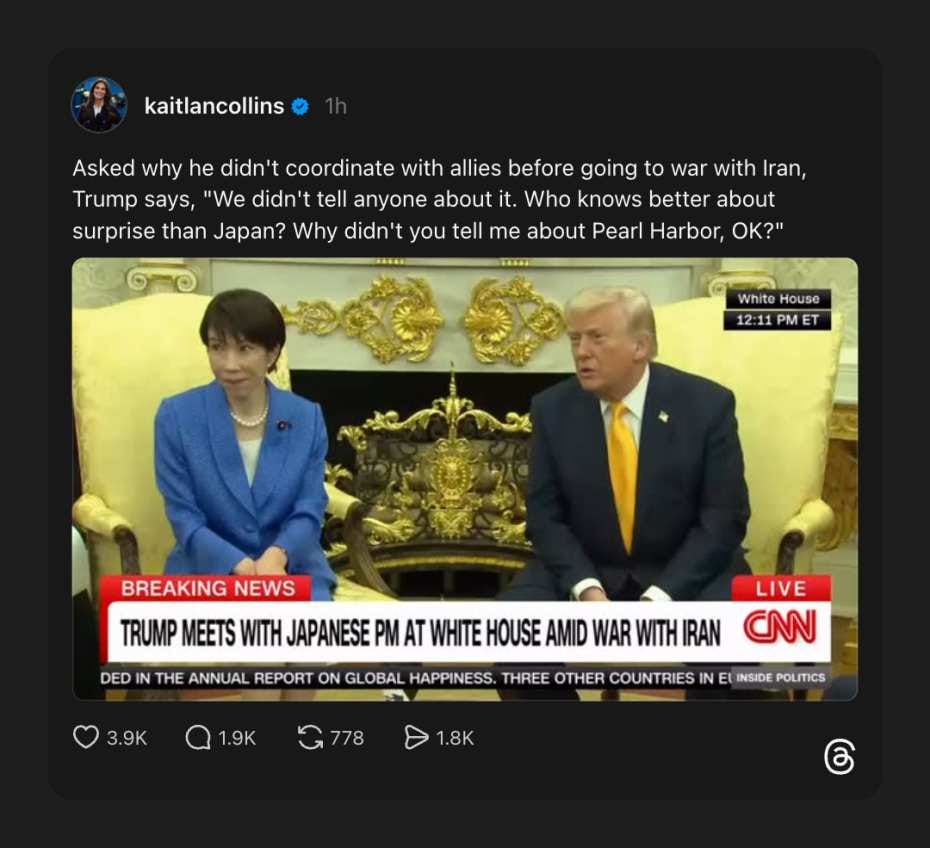The height and width of the screenshot is (848, 930).
Task: Click the 1.8K shares count
Action: point(455,738)
